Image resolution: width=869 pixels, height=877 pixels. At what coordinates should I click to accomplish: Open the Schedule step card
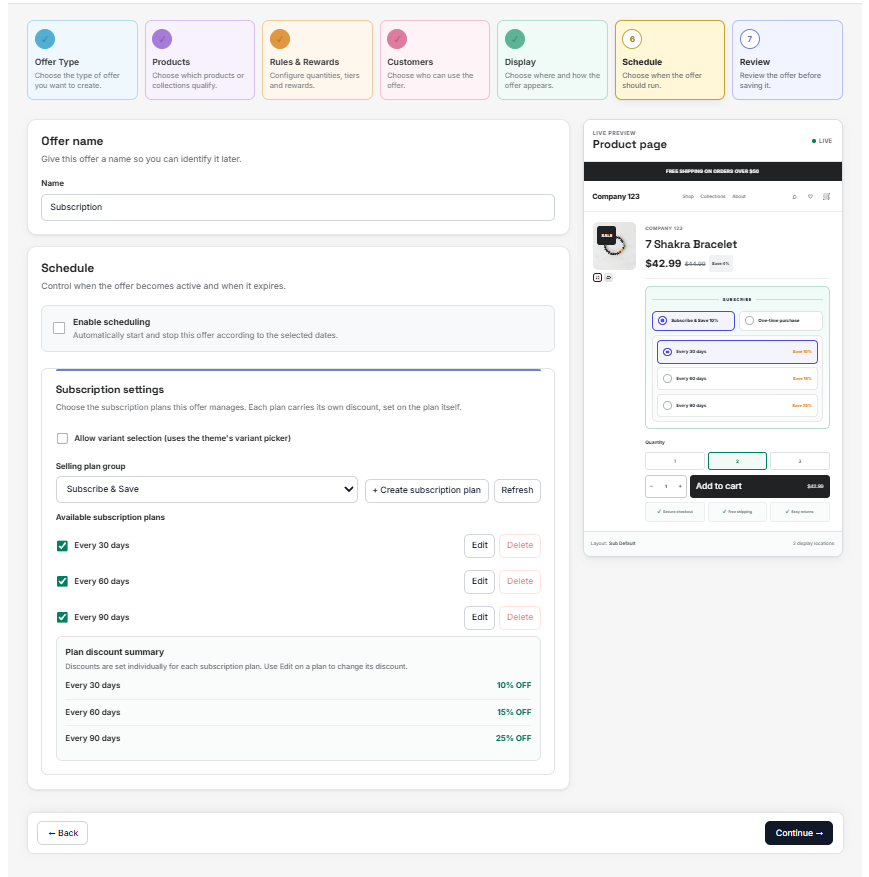click(669, 60)
